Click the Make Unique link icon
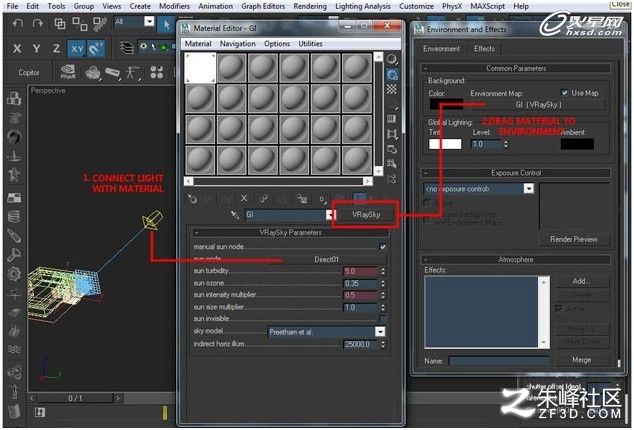 pyautogui.click(x=263, y=199)
